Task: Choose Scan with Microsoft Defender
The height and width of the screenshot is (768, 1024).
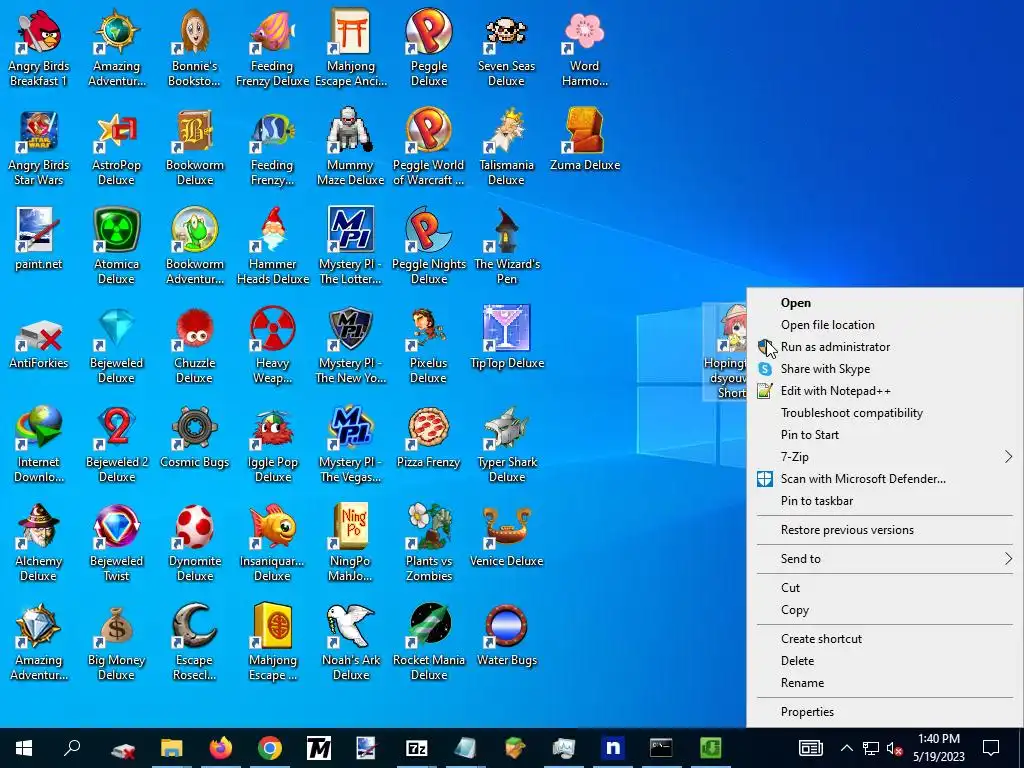Action: (885, 479)
